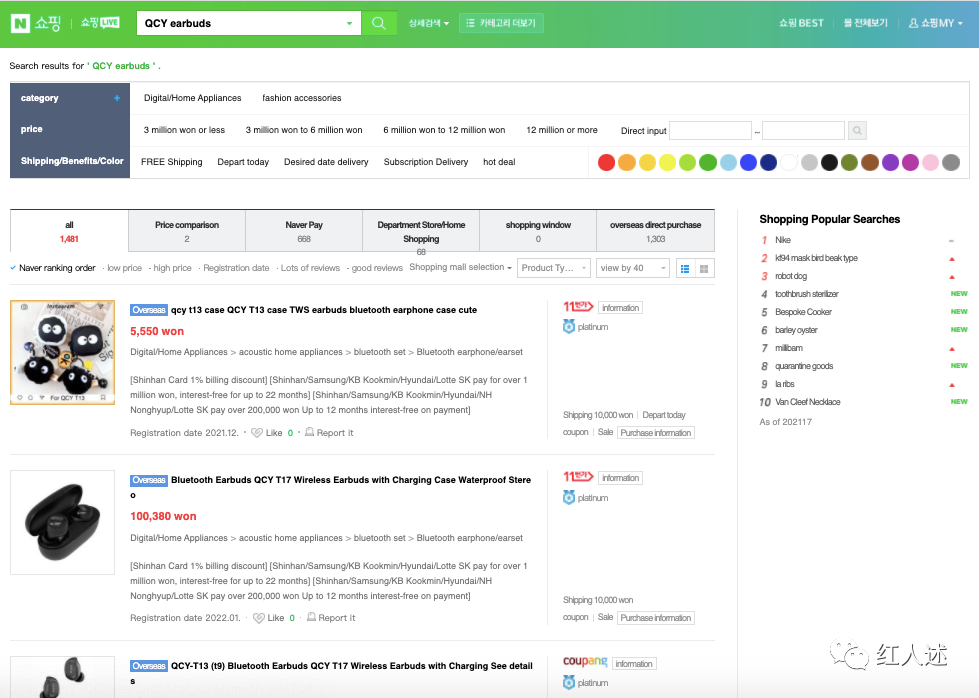979x698 pixels.
Task: Select overseas direct purchase tab
Action: pos(656,232)
